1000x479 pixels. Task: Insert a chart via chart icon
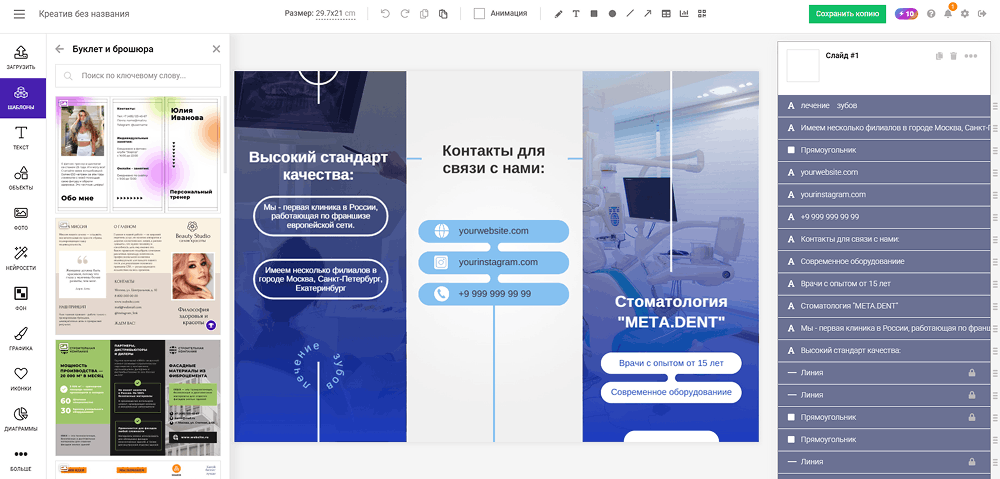(x=684, y=13)
